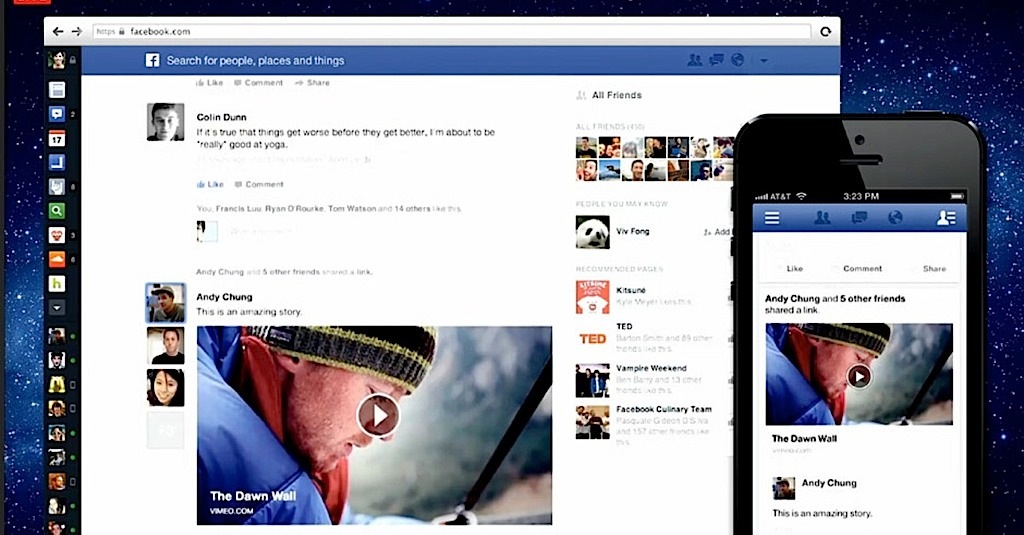
Task: Open the blue Messages bubble in sidebar
Action: point(57,114)
